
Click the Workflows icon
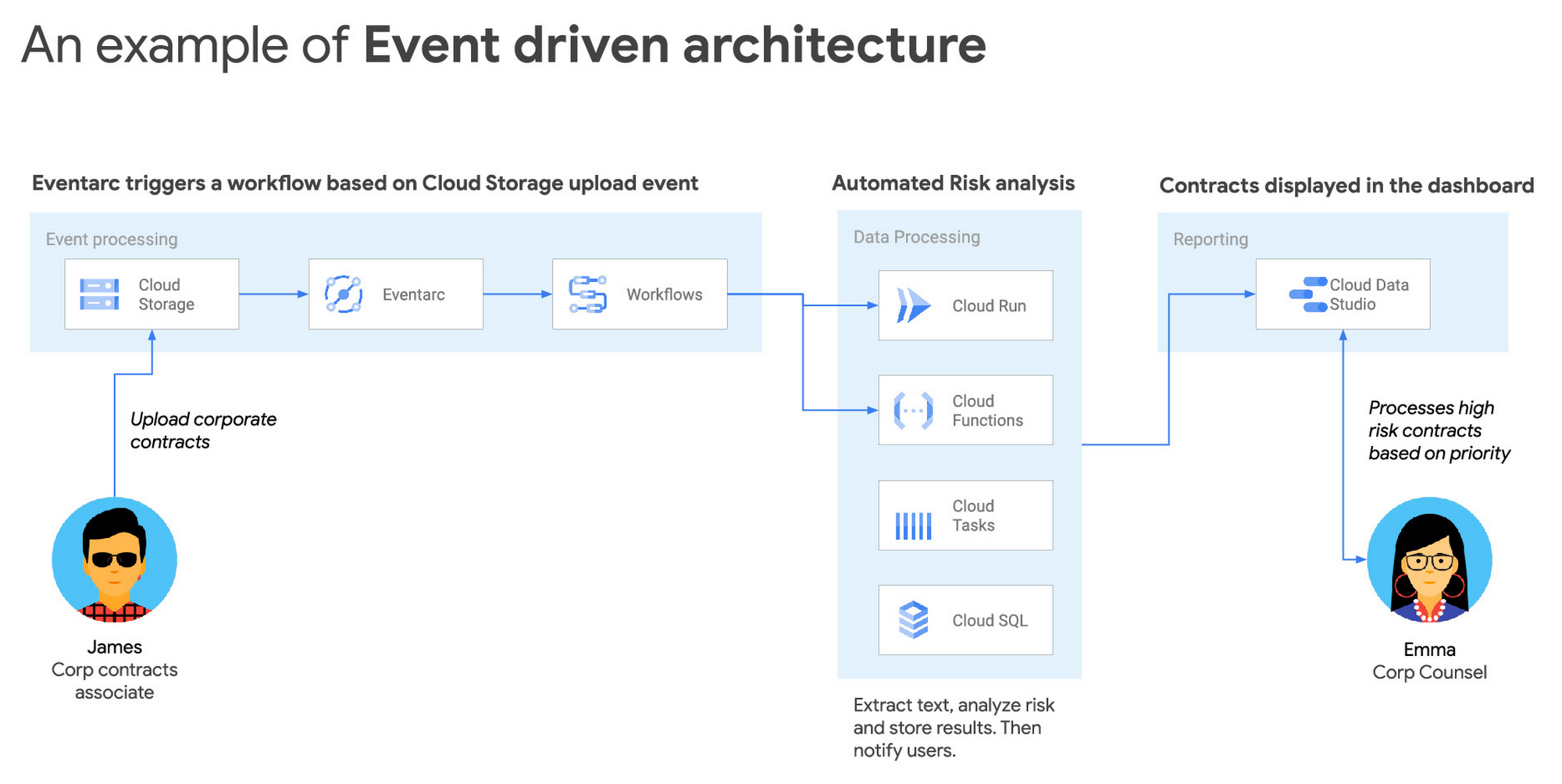coord(587,294)
